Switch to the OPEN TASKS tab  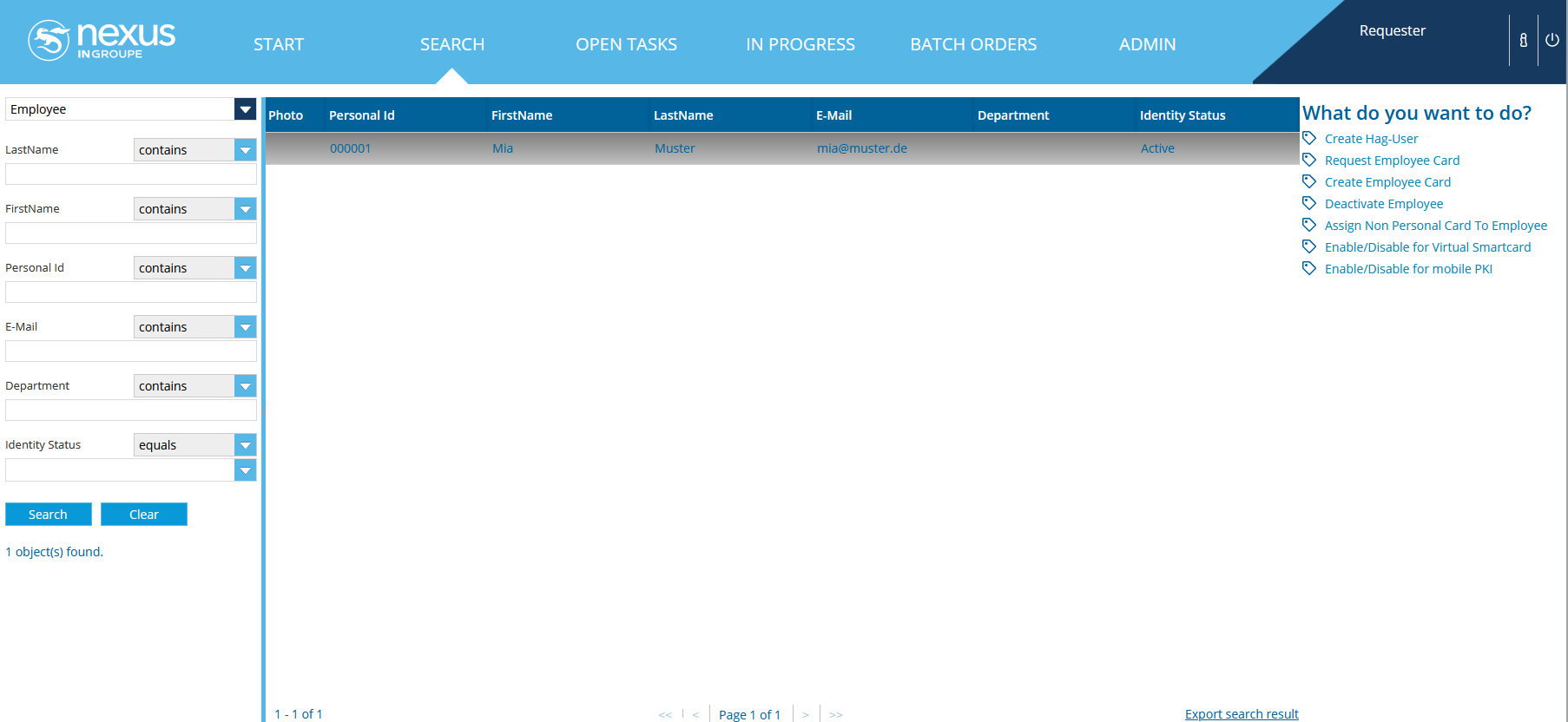tap(626, 44)
